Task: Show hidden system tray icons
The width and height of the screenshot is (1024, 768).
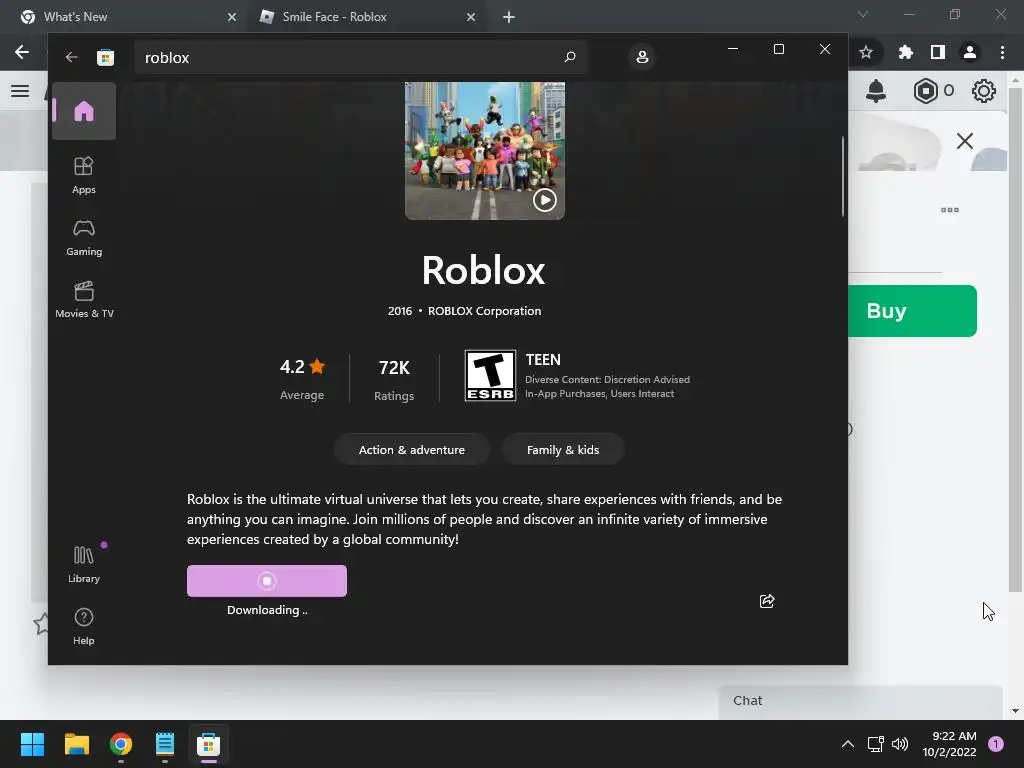Action: tap(848, 744)
